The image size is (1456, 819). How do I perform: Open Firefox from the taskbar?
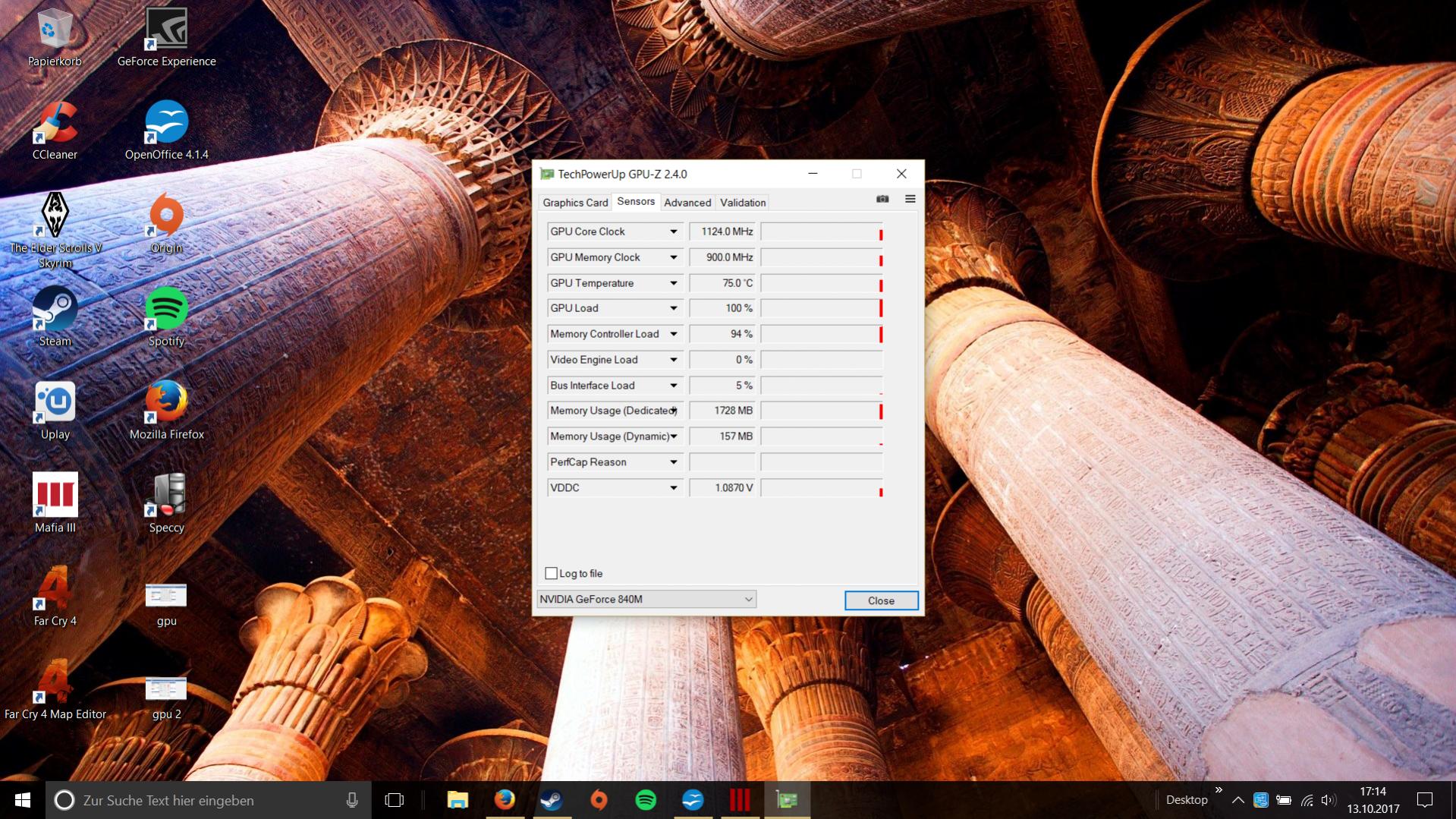point(505,800)
